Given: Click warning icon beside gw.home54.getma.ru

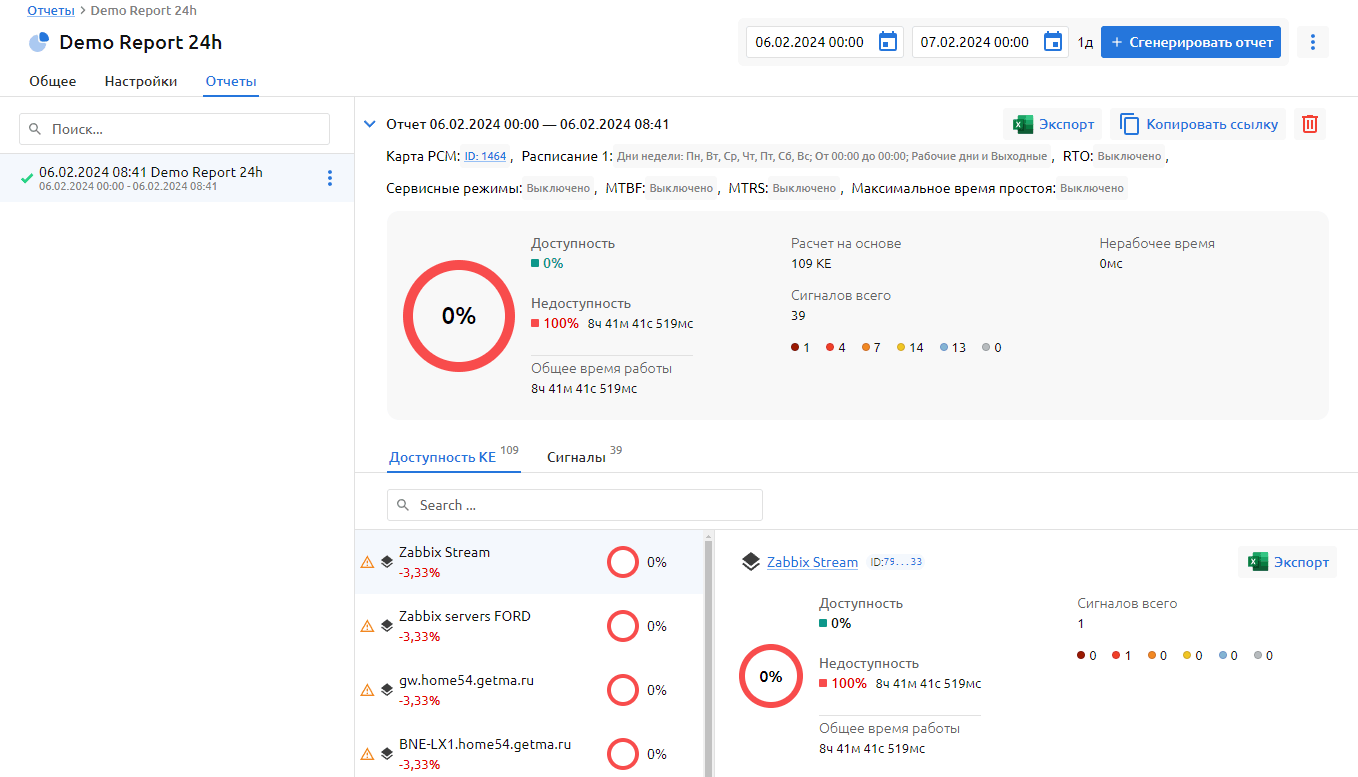Looking at the screenshot, I should coord(367,690).
